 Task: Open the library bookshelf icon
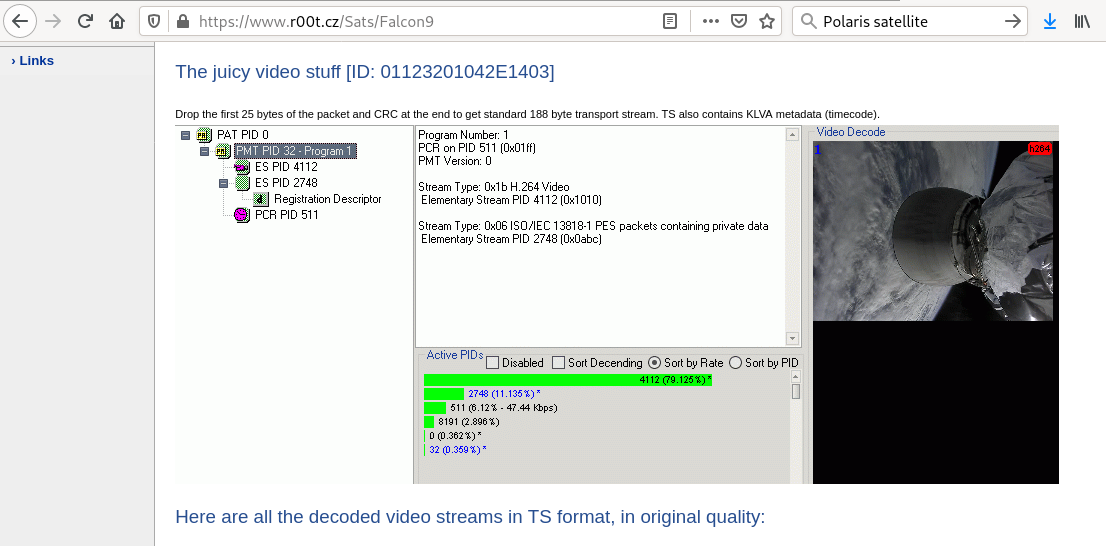(1082, 21)
